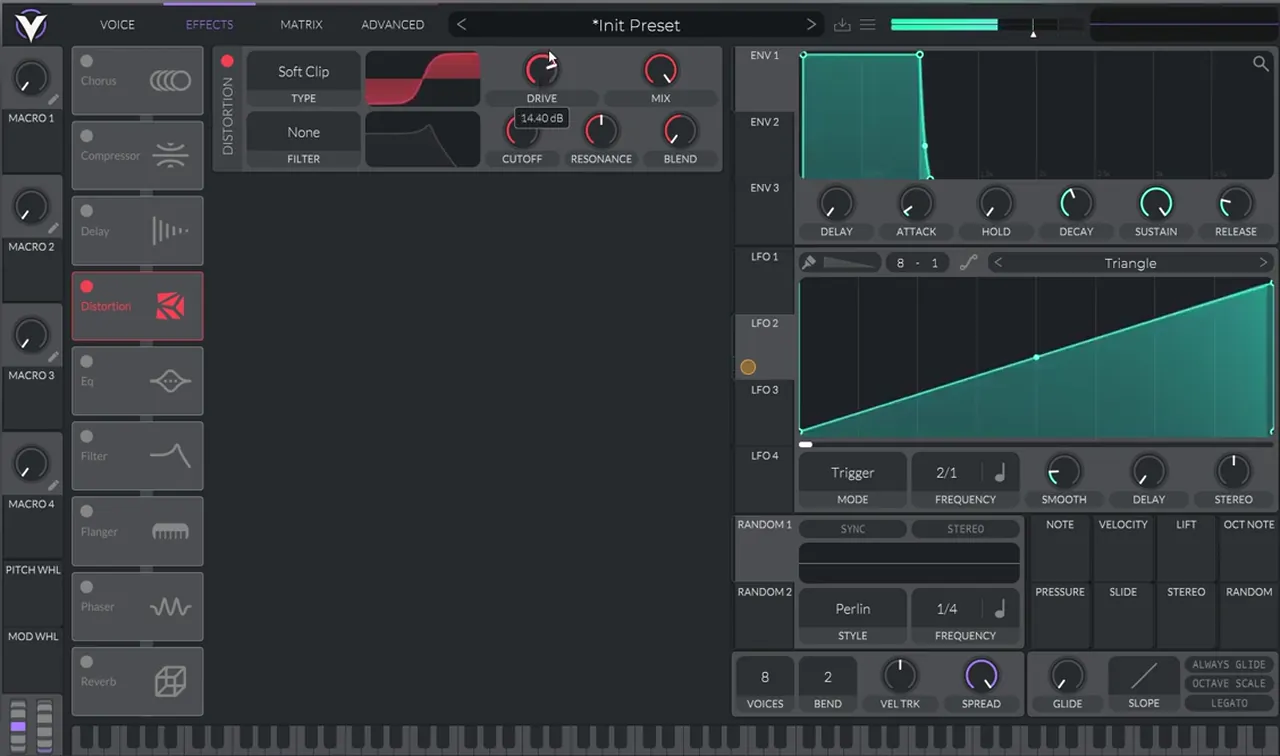Enable the Phaser effect
1280x756 pixels.
click(x=87, y=587)
